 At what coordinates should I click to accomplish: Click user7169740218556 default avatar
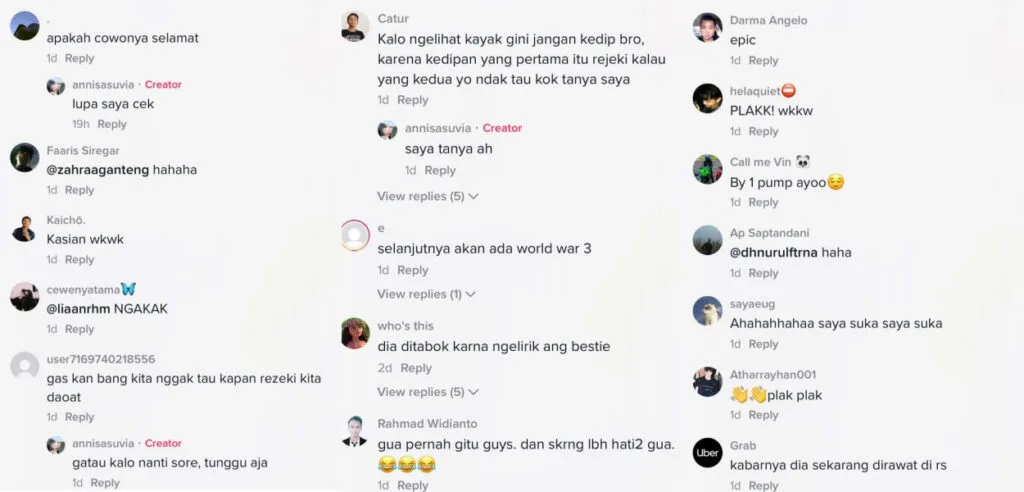coord(25,366)
